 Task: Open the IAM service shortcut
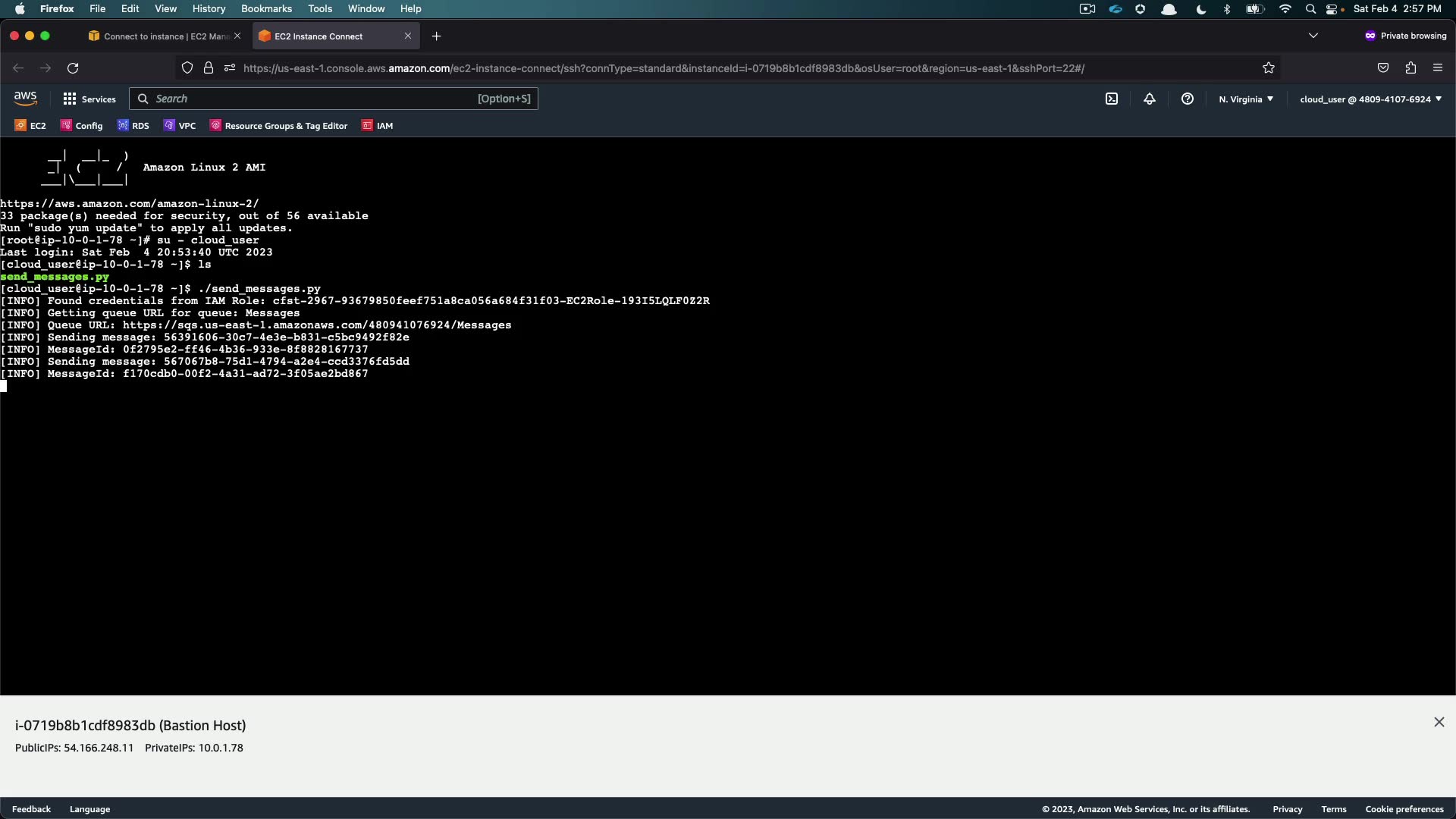[378, 126]
